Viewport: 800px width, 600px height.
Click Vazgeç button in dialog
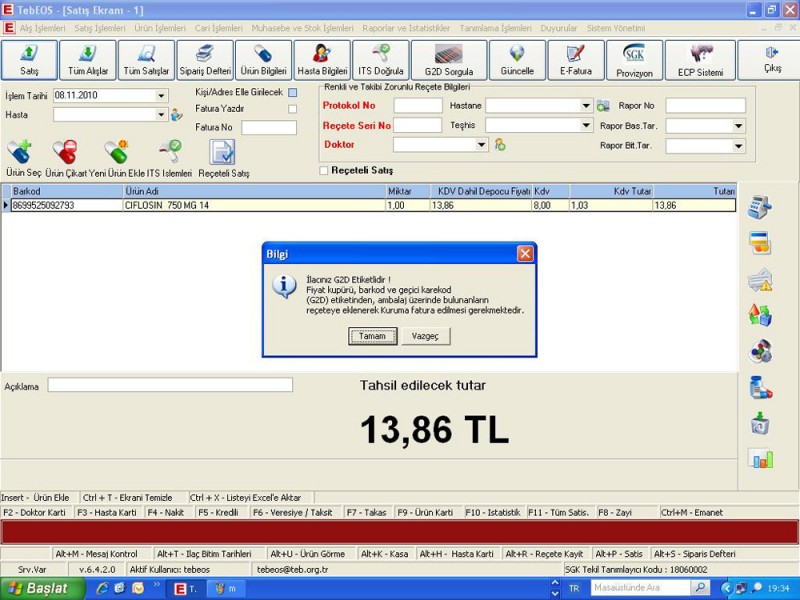coord(426,337)
